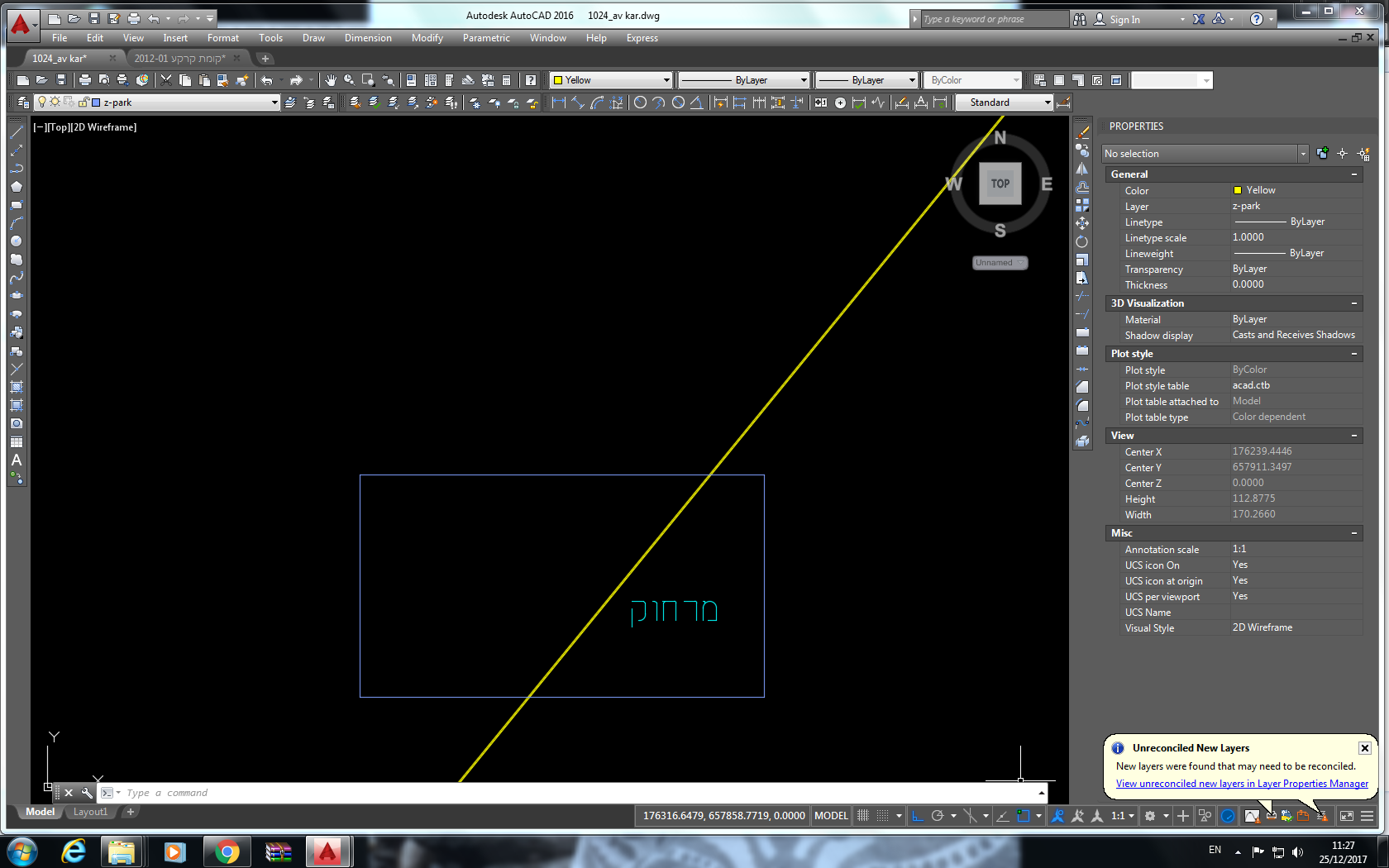Toggle the layer on/off lightbulb for z-park

click(x=42, y=103)
